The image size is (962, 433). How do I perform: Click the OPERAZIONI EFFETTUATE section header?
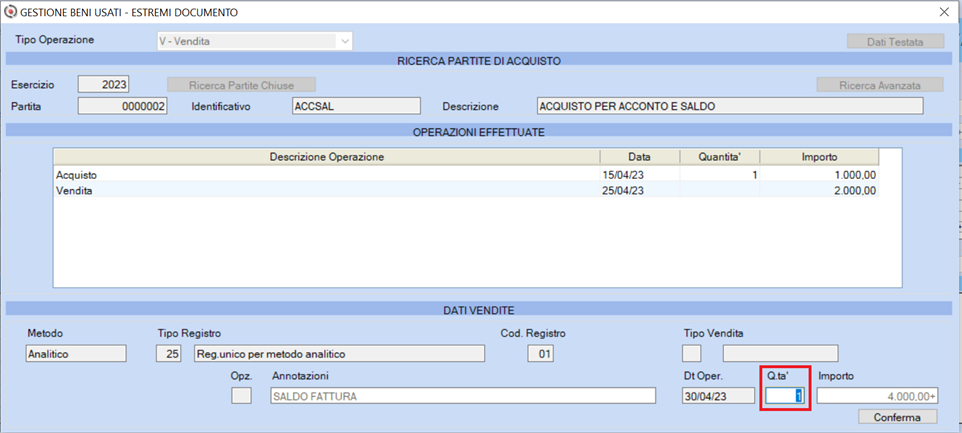[479, 131]
